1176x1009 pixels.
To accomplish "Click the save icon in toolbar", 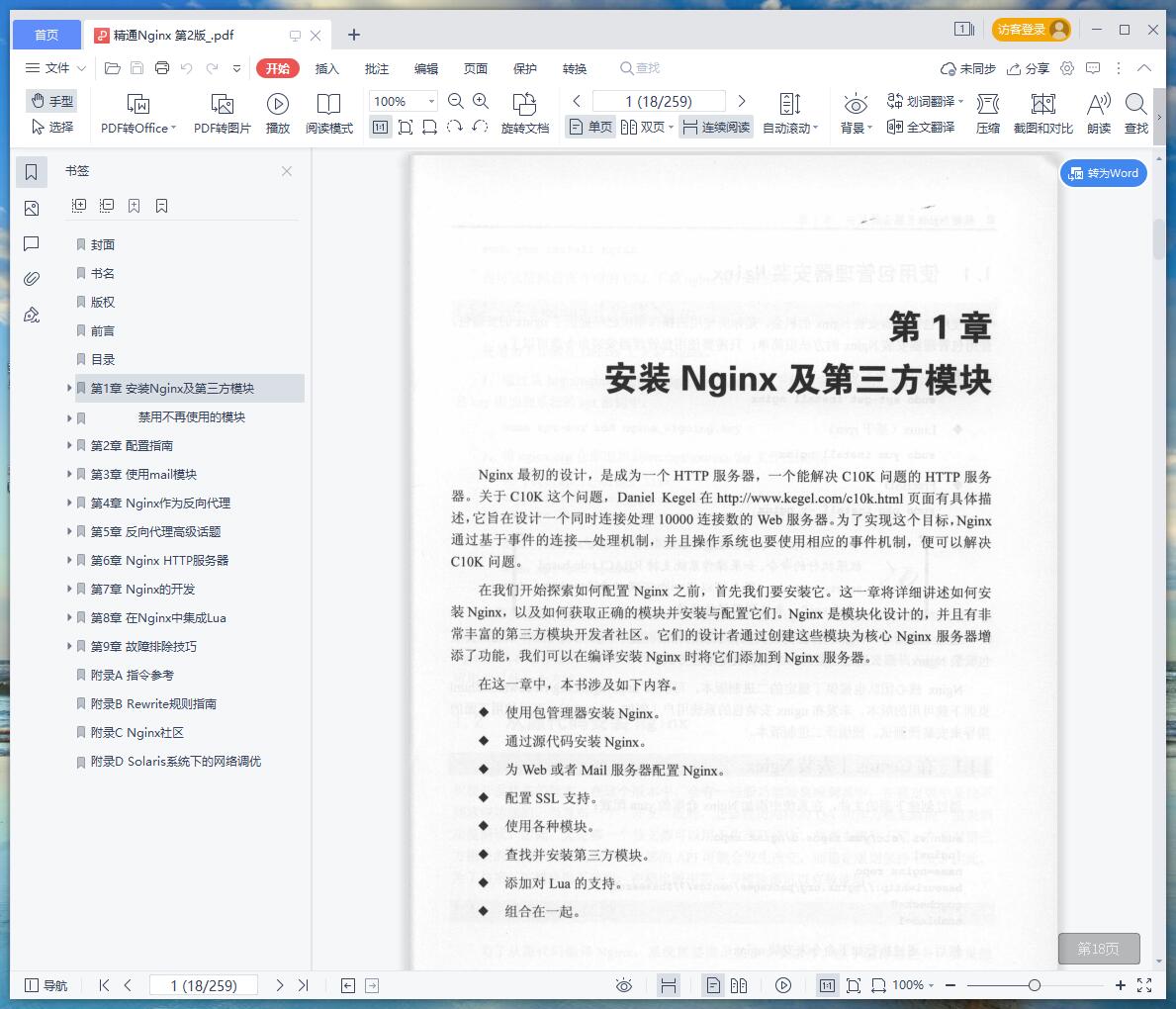I will pyautogui.click(x=137, y=68).
